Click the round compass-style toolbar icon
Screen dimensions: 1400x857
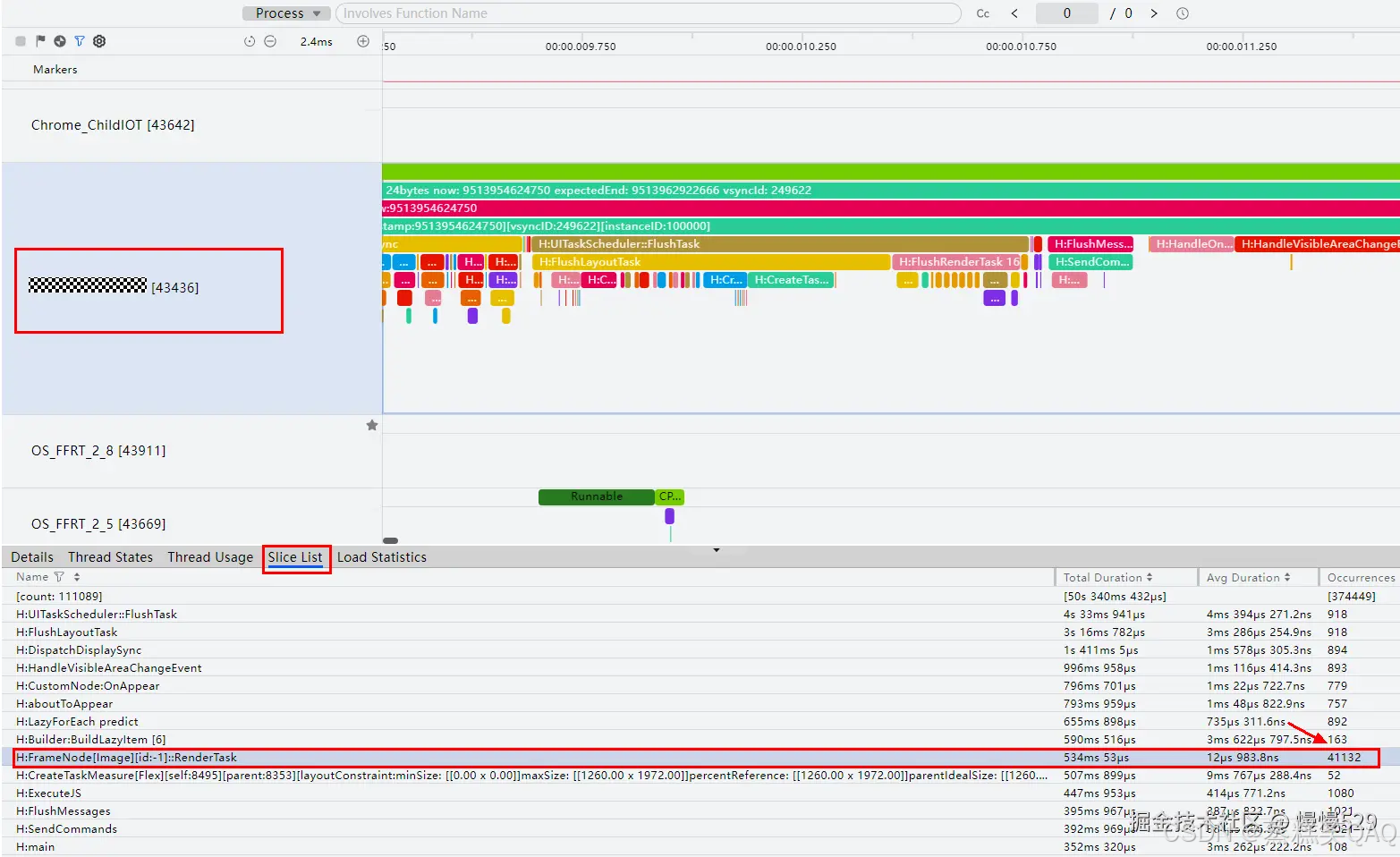click(x=60, y=41)
